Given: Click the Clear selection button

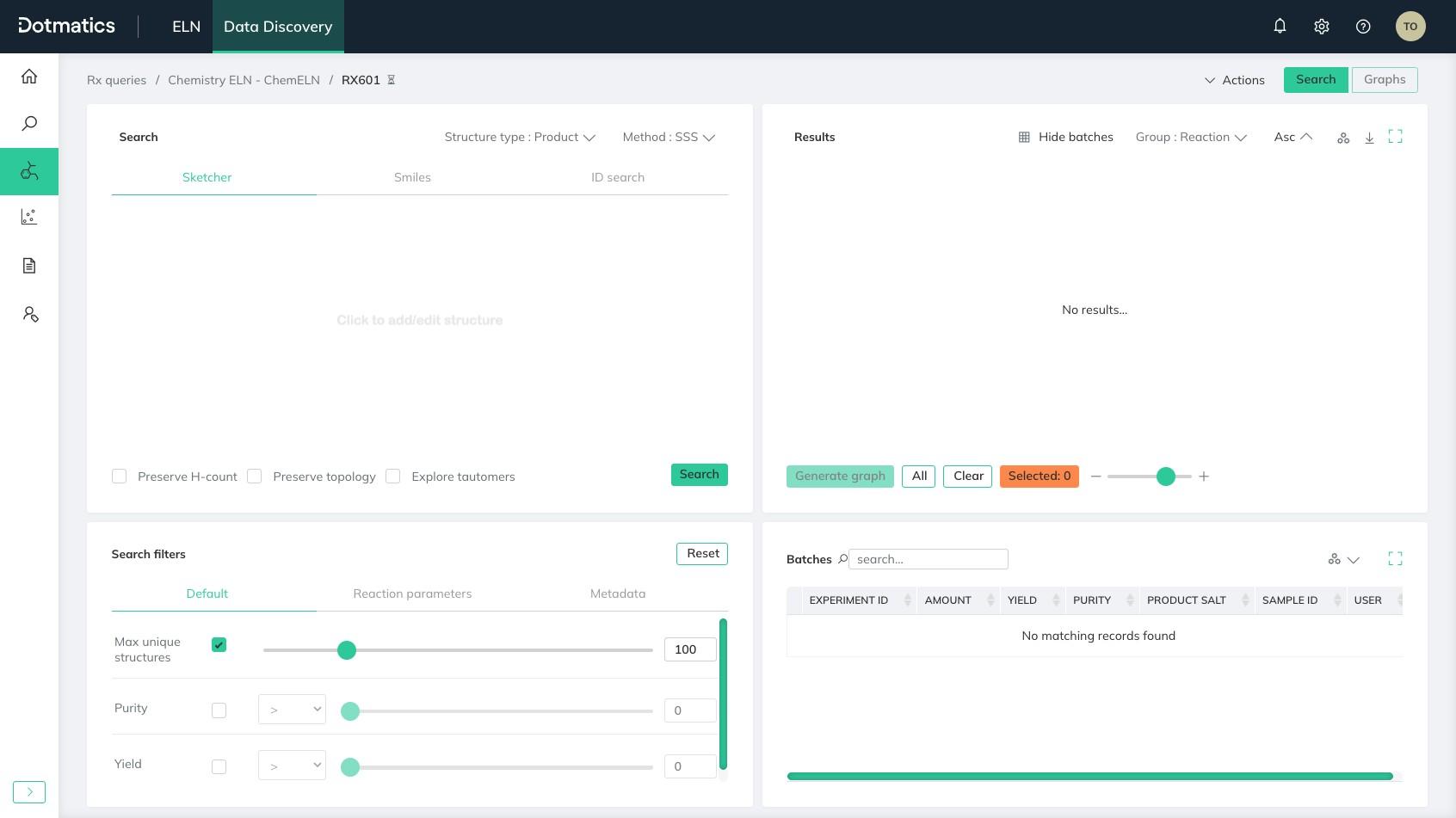Looking at the screenshot, I should pos(968,477).
